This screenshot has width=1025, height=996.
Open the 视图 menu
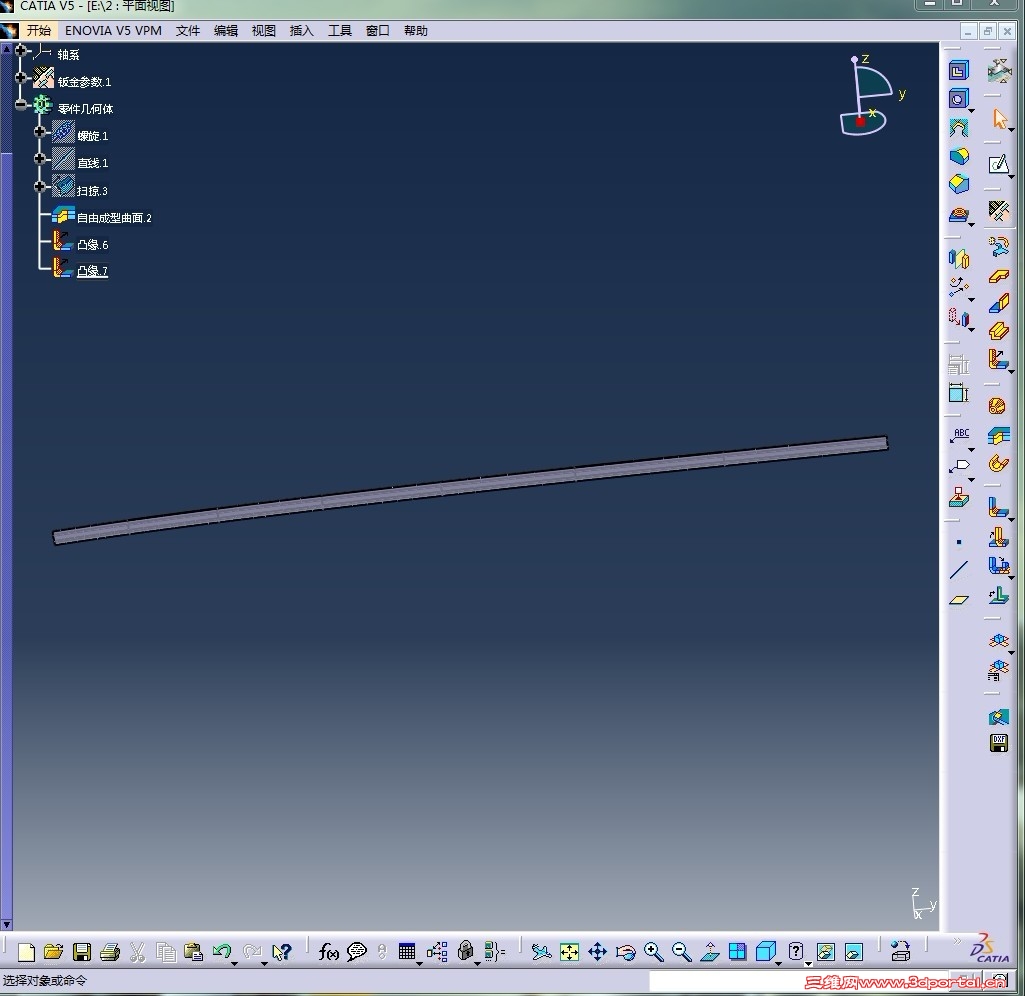[263, 31]
